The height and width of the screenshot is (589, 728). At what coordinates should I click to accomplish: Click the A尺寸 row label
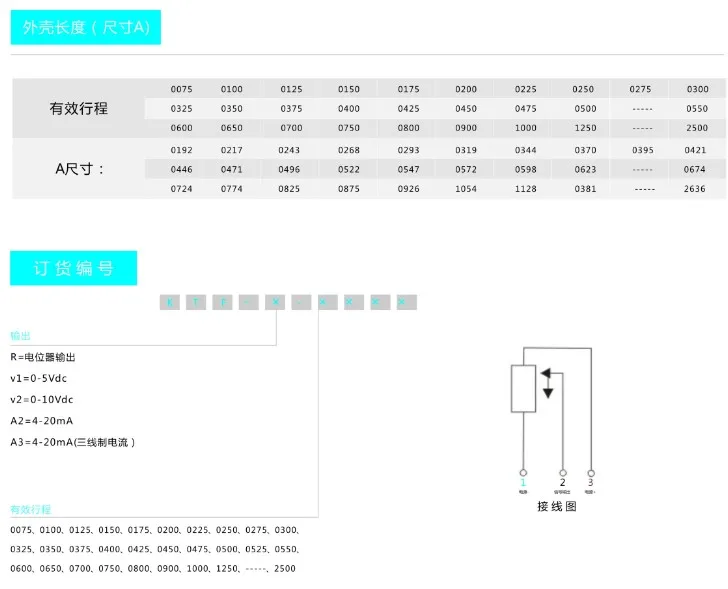(x=79, y=169)
